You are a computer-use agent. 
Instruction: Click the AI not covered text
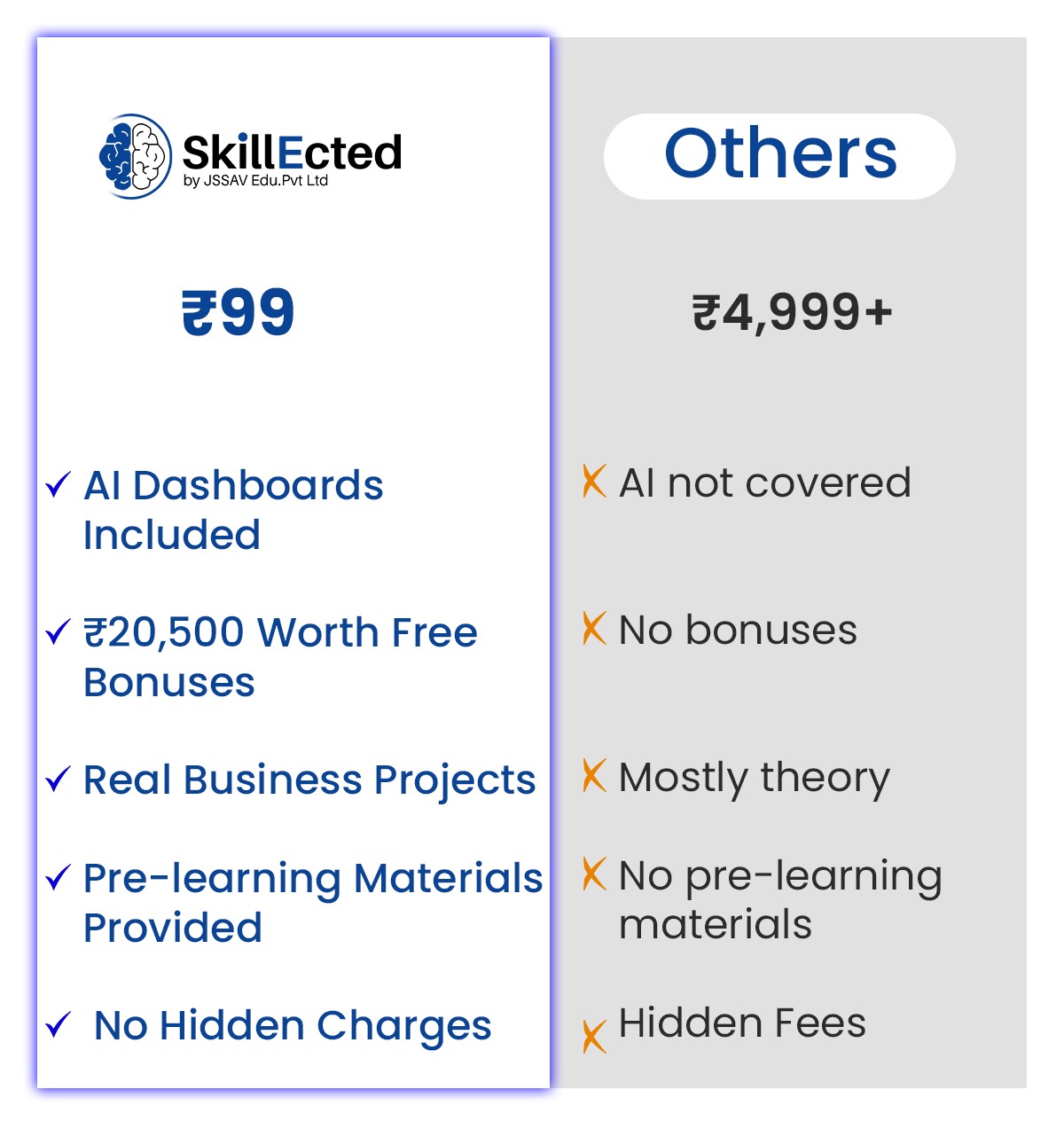pyautogui.click(x=765, y=482)
